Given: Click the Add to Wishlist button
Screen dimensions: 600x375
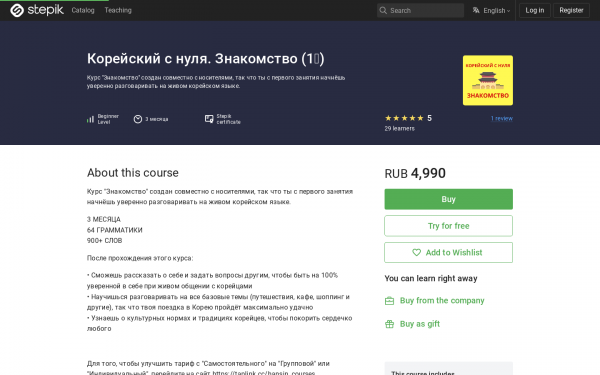Looking at the screenshot, I should pyautogui.click(x=448, y=253).
